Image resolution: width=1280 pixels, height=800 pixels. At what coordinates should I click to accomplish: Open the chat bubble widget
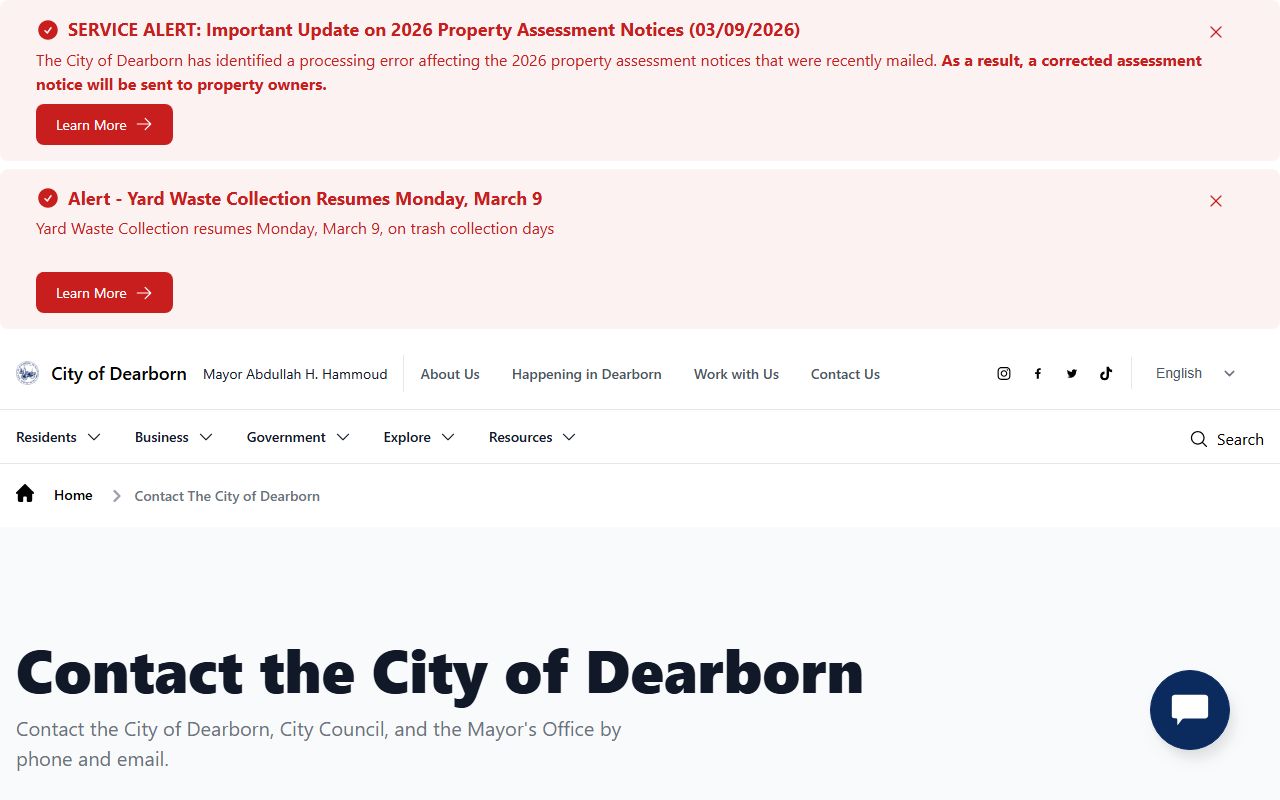pos(1190,709)
